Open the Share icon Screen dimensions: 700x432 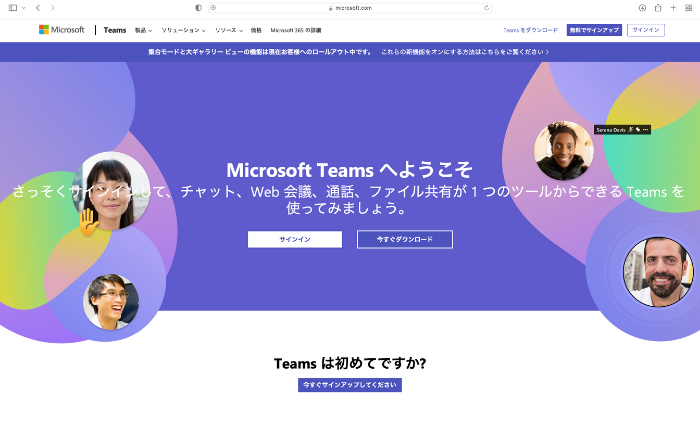tap(658, 8)
